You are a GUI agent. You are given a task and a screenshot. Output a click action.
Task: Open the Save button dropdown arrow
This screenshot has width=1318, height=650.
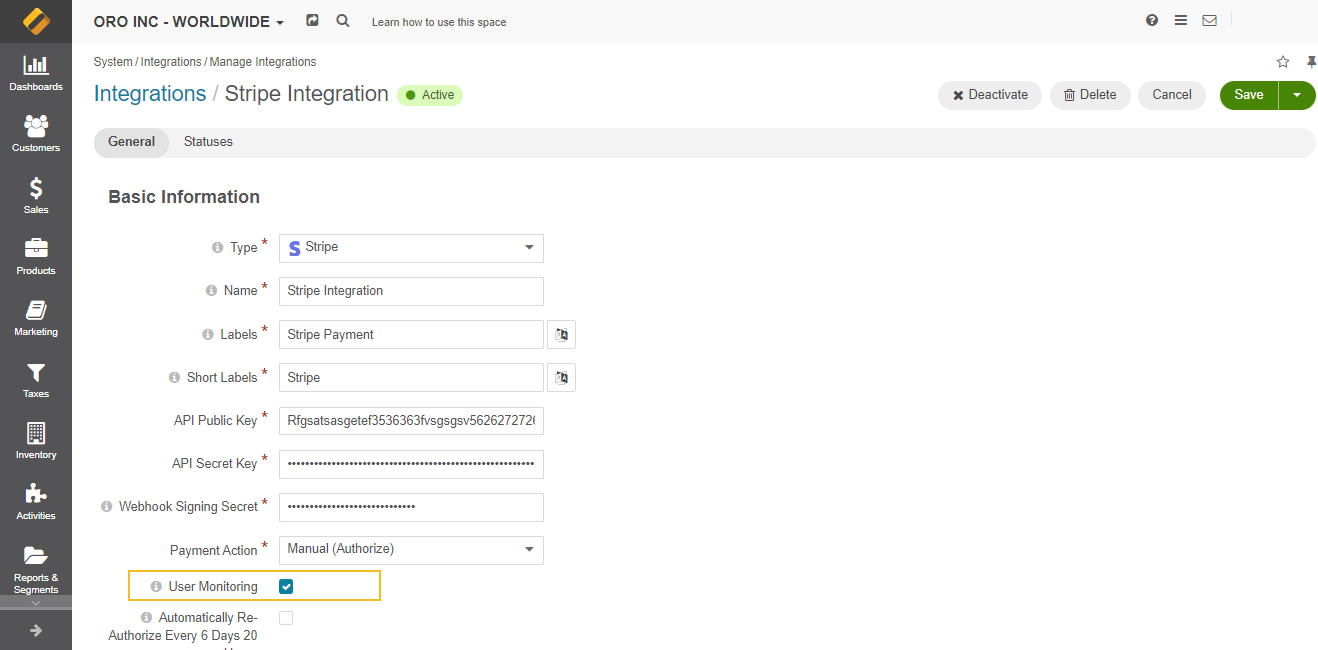coord(1297,95)
